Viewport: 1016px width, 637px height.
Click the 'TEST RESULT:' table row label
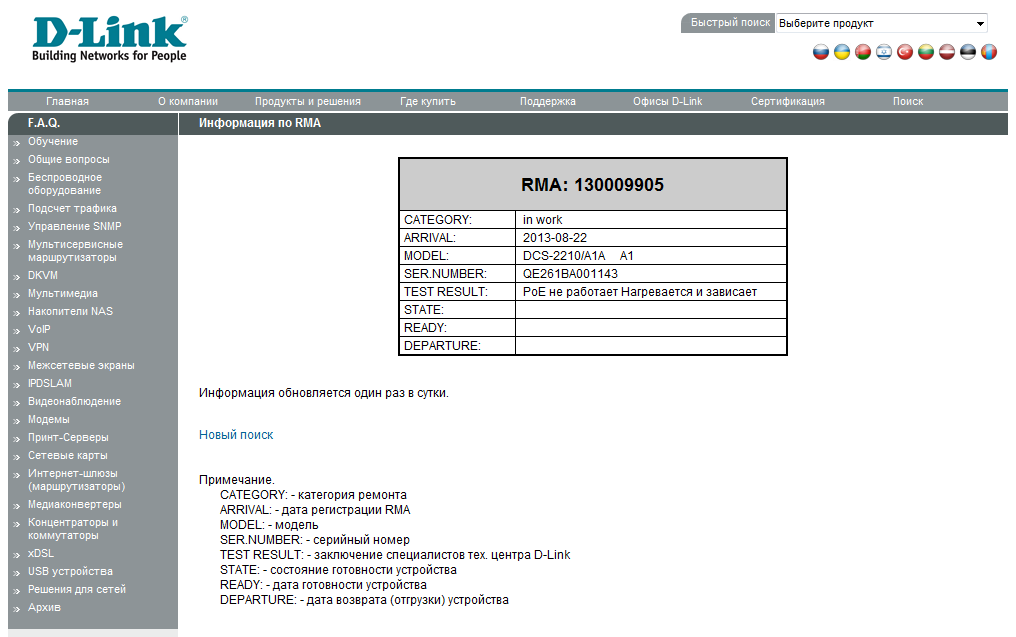click(446, 292)
